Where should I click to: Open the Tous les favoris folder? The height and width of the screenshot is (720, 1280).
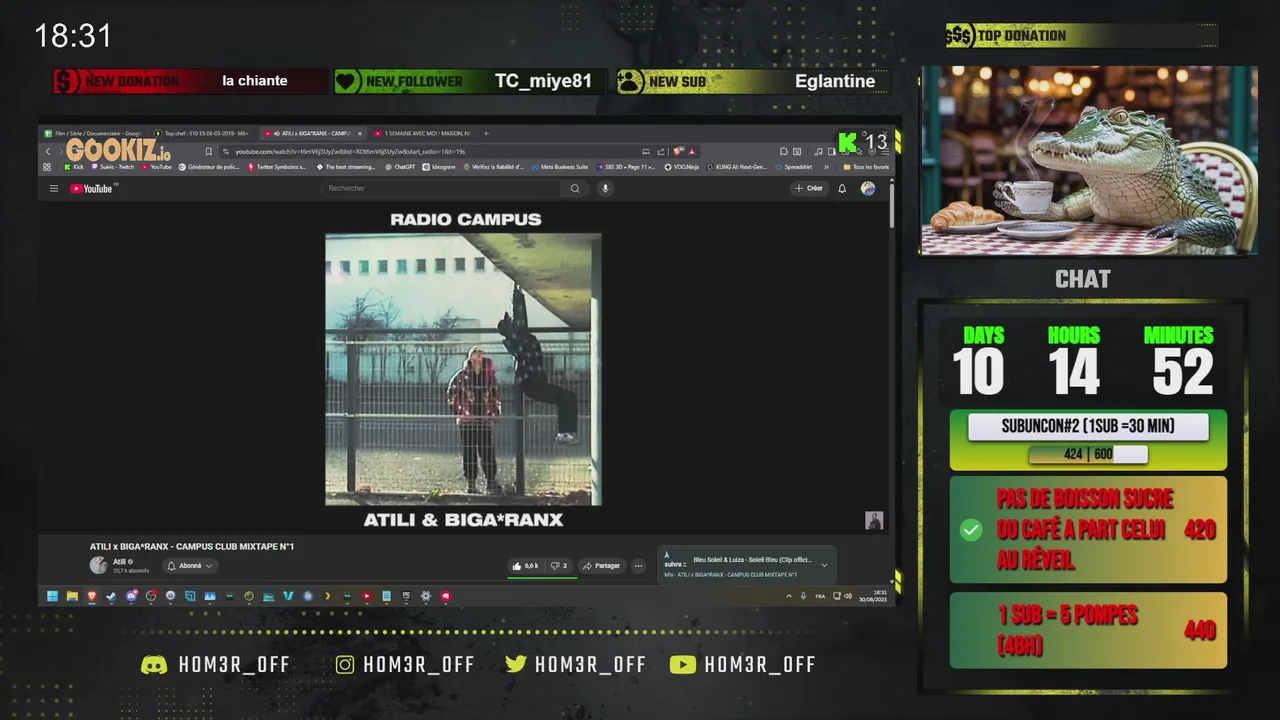click(x=866, y=167)
